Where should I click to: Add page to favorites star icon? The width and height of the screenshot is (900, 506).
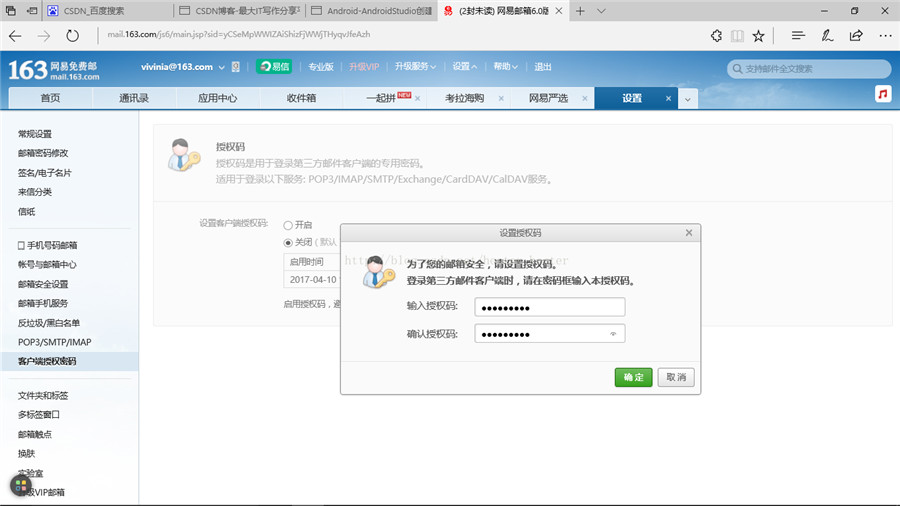758,36
